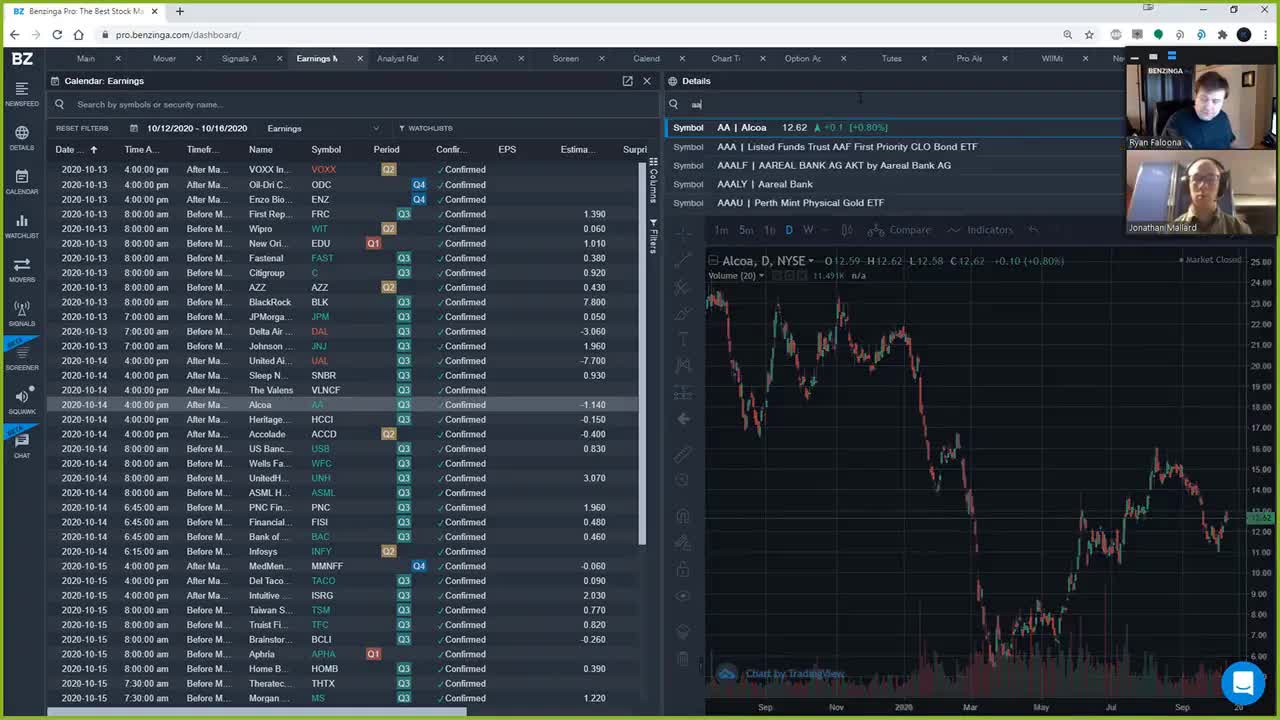Select AAA Listed Funds Trust result
The height and width of the screenshot is (720, 1280).
click(895, 147)
